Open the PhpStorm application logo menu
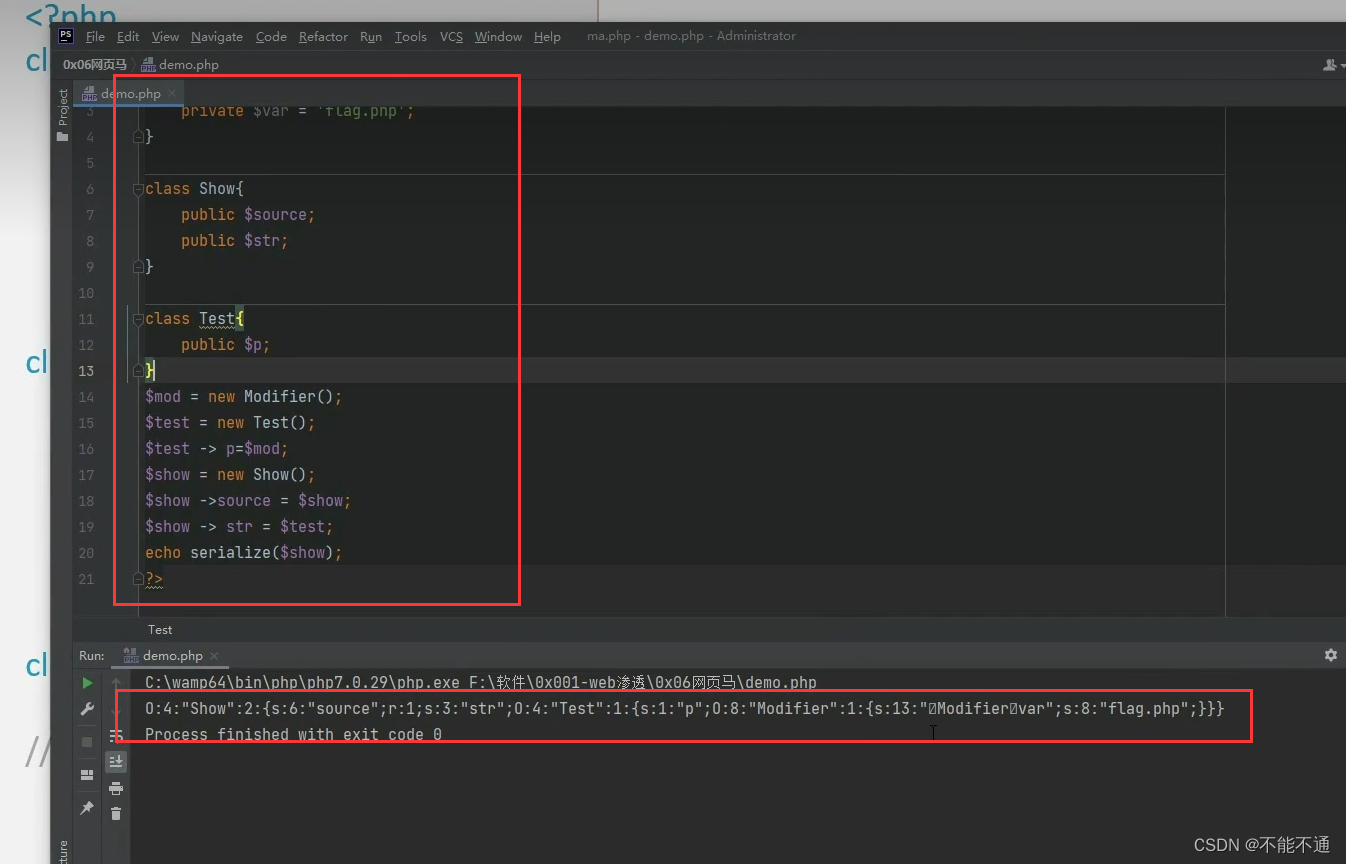The image size is (1346, 864). 66,36
